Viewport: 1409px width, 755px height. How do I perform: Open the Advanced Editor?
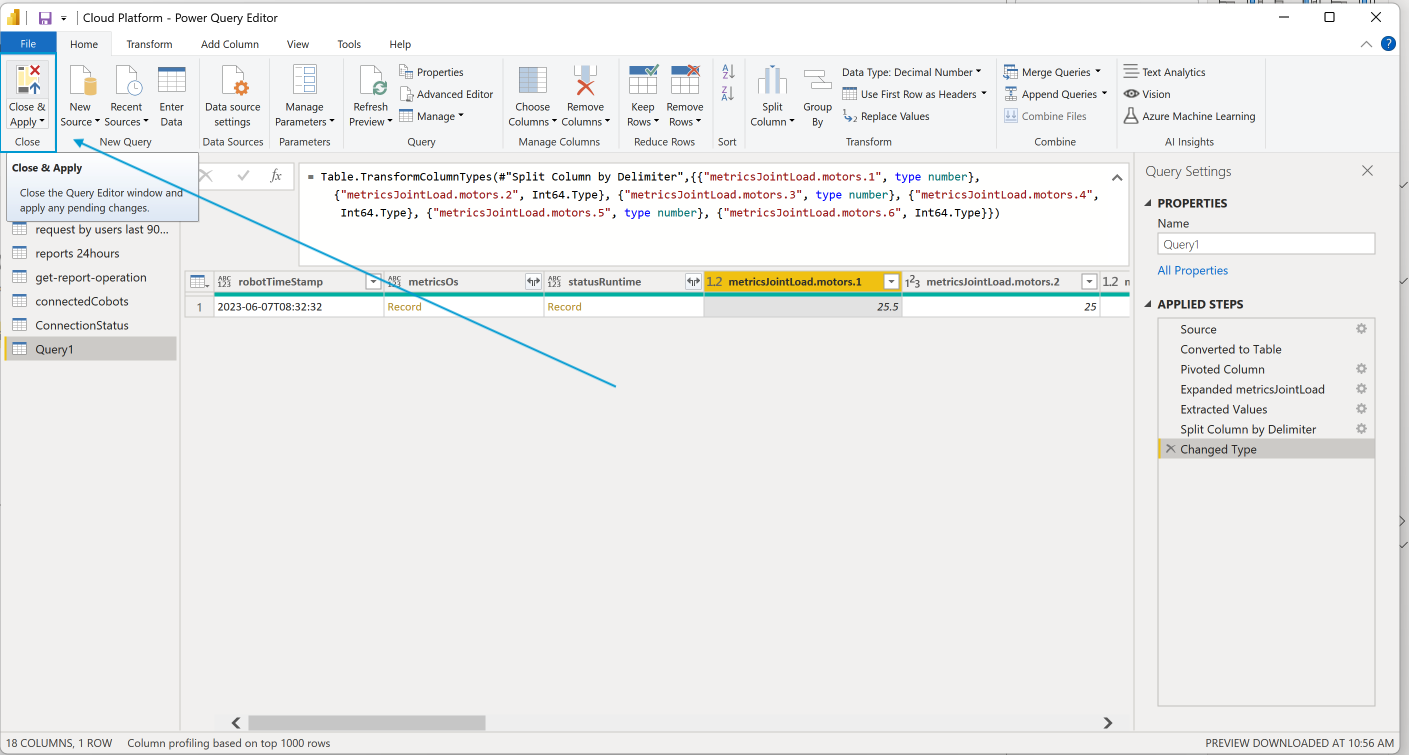447,94
